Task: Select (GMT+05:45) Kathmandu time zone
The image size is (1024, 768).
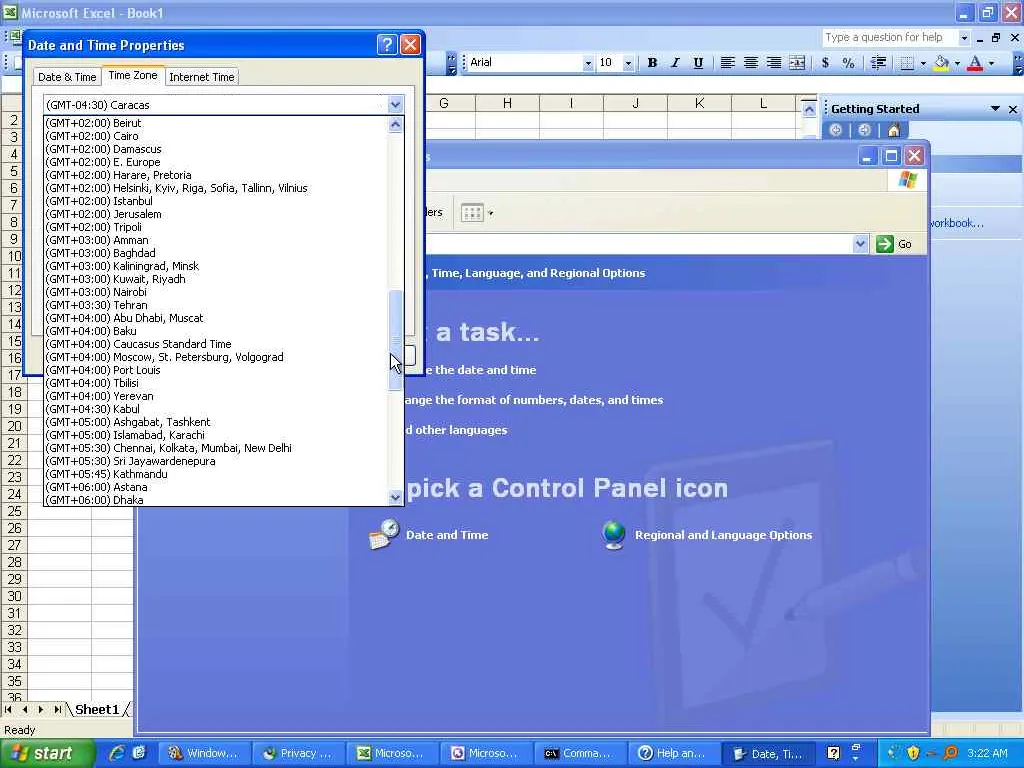Action: 216,474
